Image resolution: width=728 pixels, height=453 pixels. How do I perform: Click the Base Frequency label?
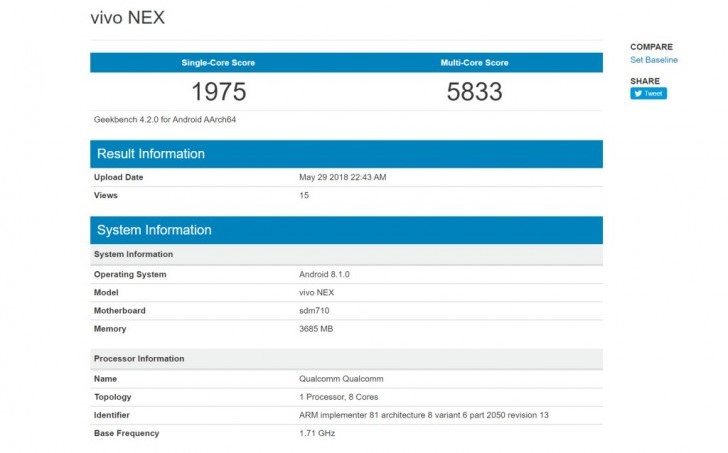126,433
